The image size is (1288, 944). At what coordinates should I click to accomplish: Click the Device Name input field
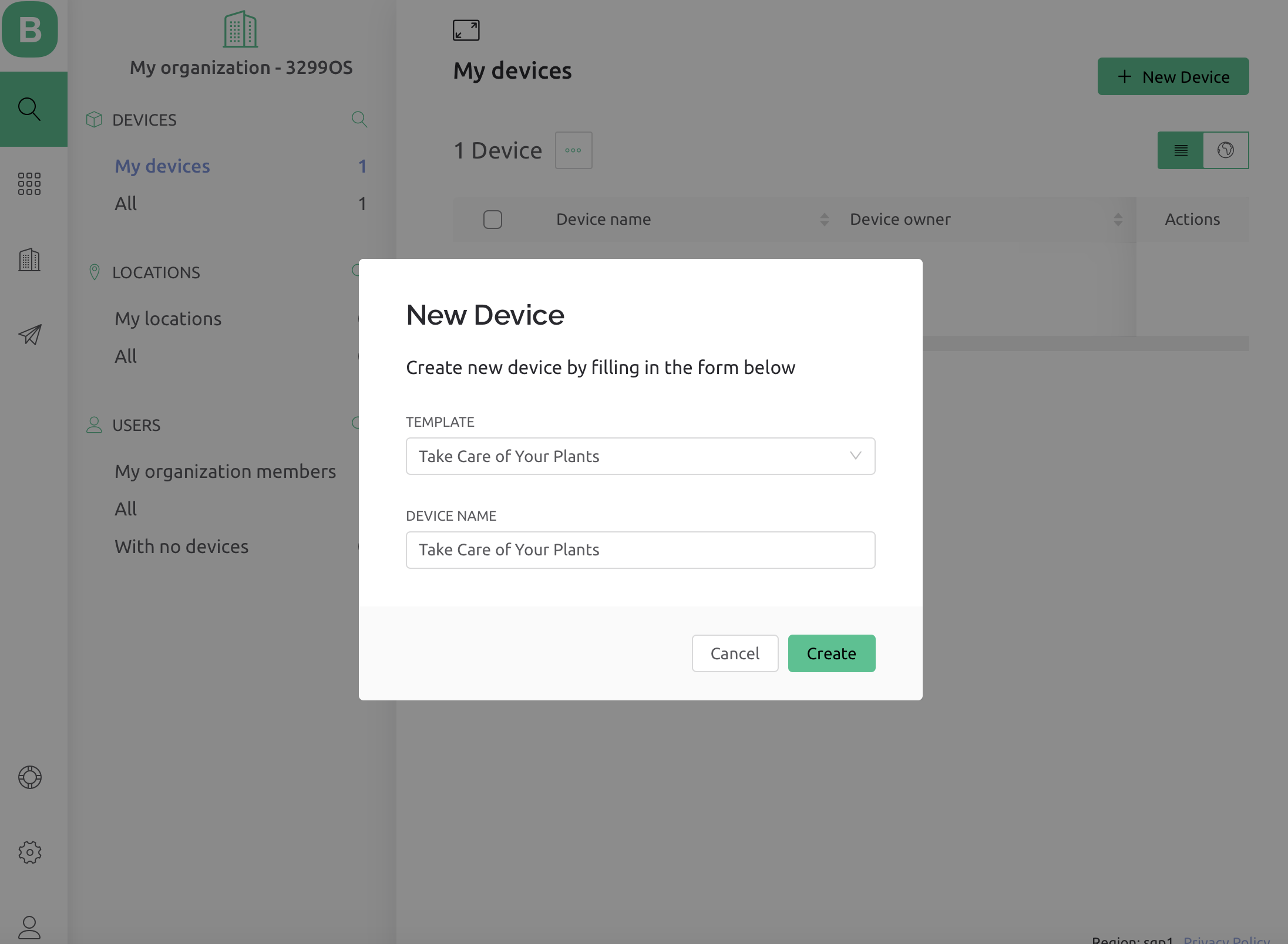tap(640, 550)
